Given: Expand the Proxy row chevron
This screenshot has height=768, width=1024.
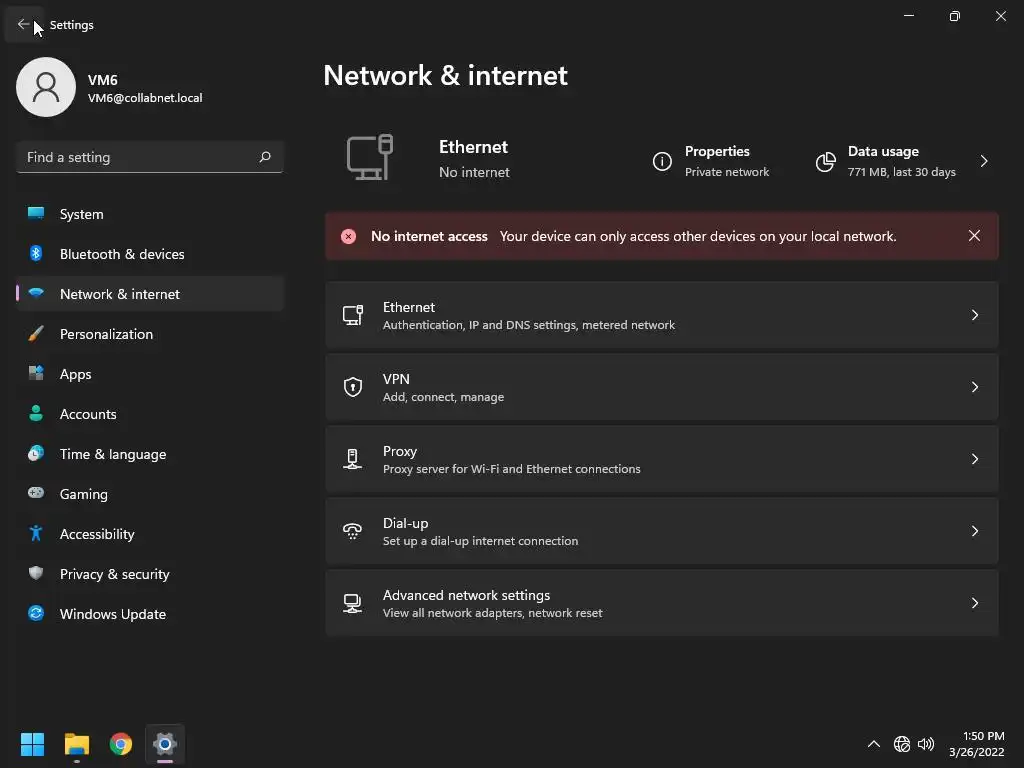Looking at the screenshot, I should click(975, 459).
